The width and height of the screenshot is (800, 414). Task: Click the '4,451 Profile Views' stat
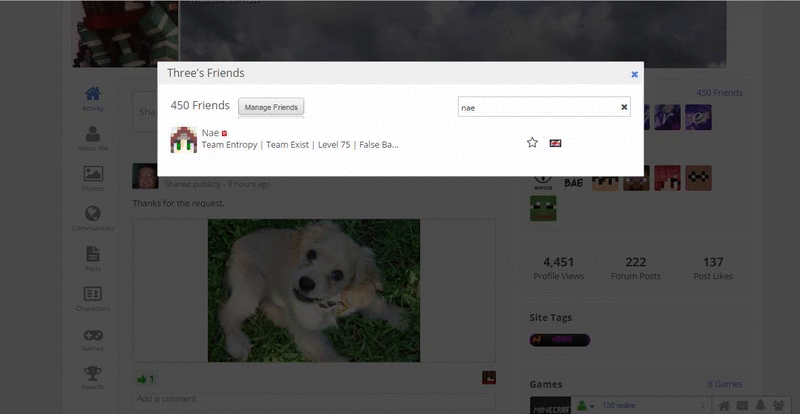(x=559, y=269)
